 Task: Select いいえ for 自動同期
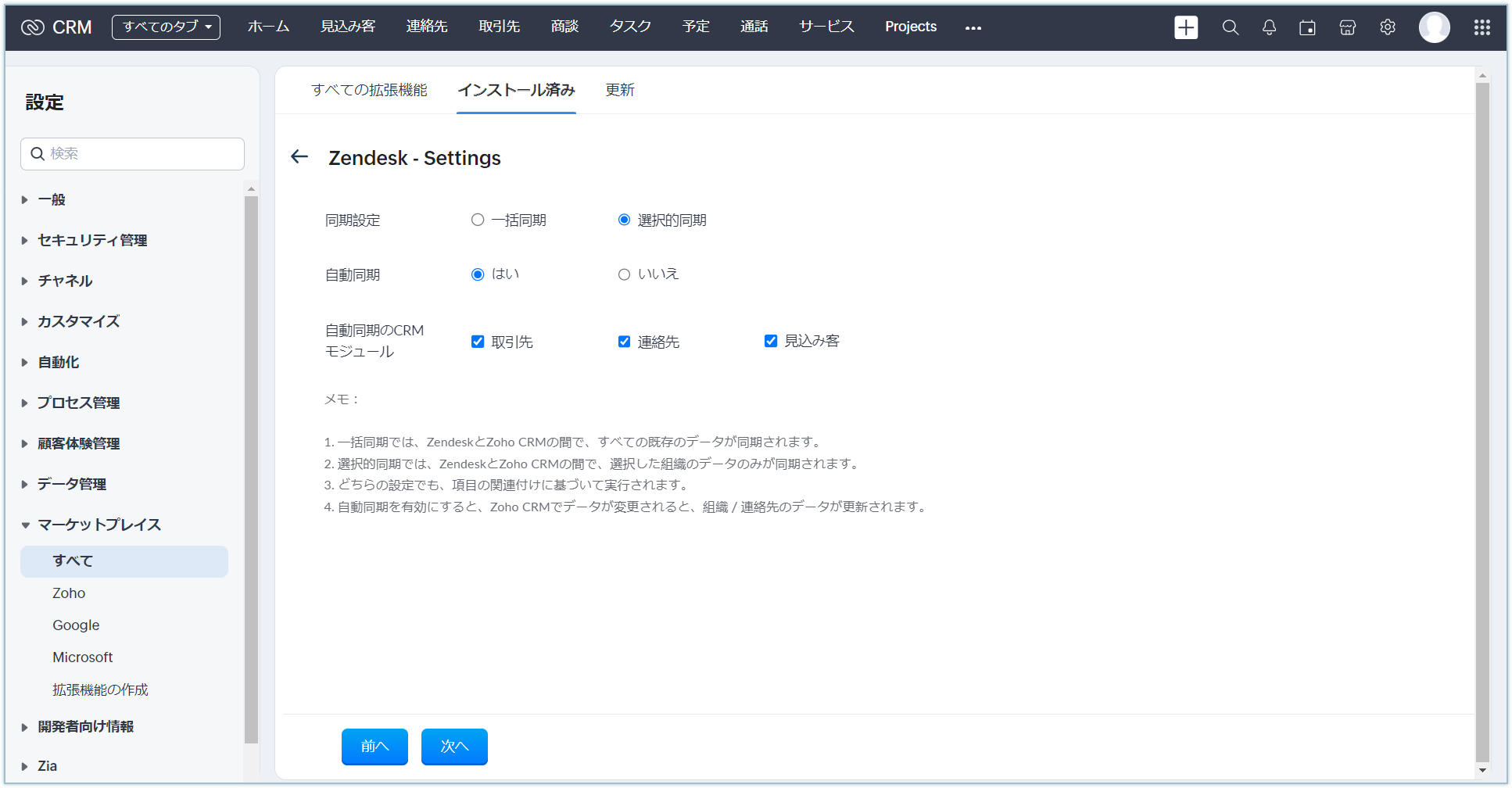tap(624, 274)
